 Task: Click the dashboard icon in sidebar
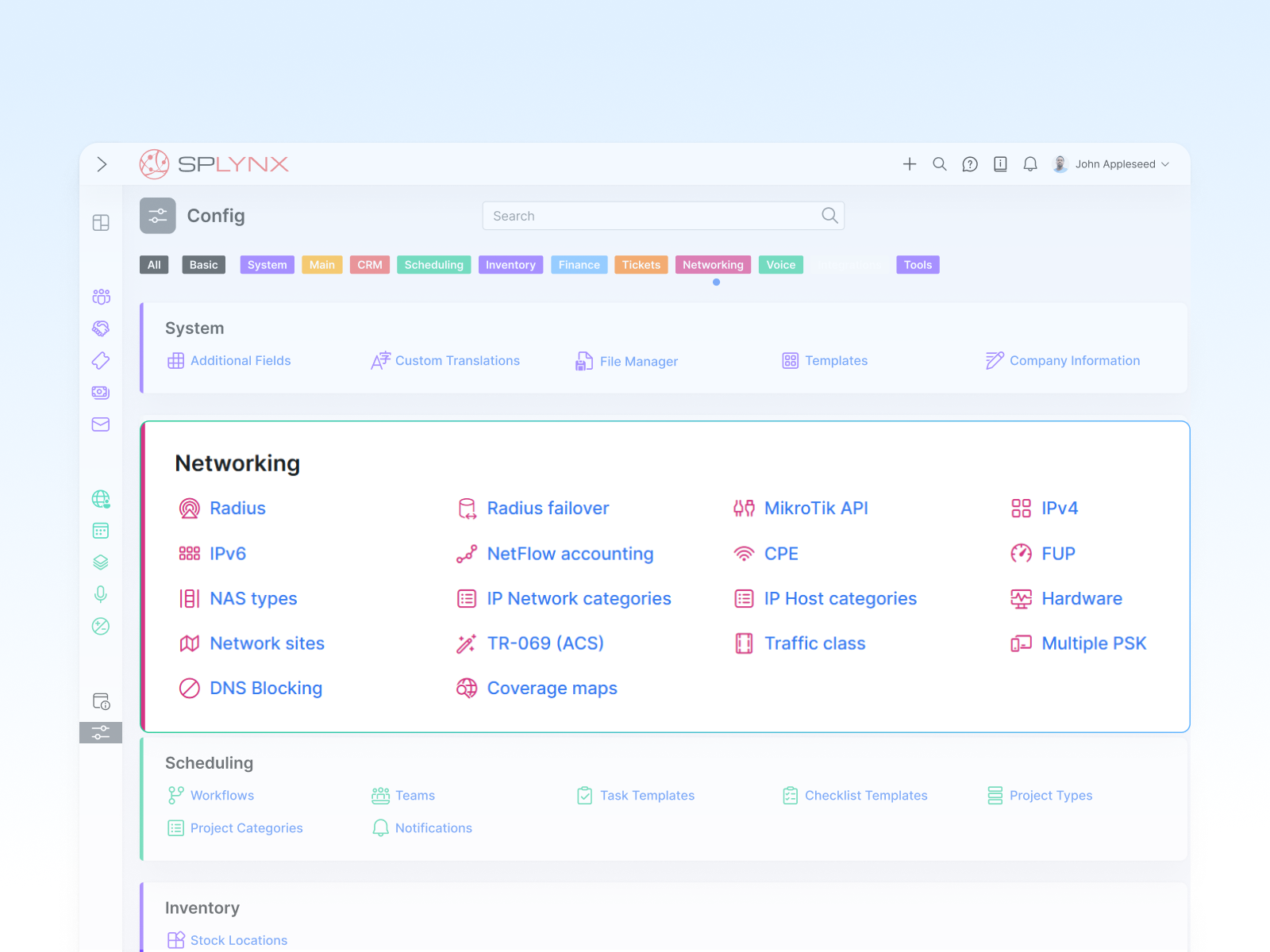tap(101, 223)
